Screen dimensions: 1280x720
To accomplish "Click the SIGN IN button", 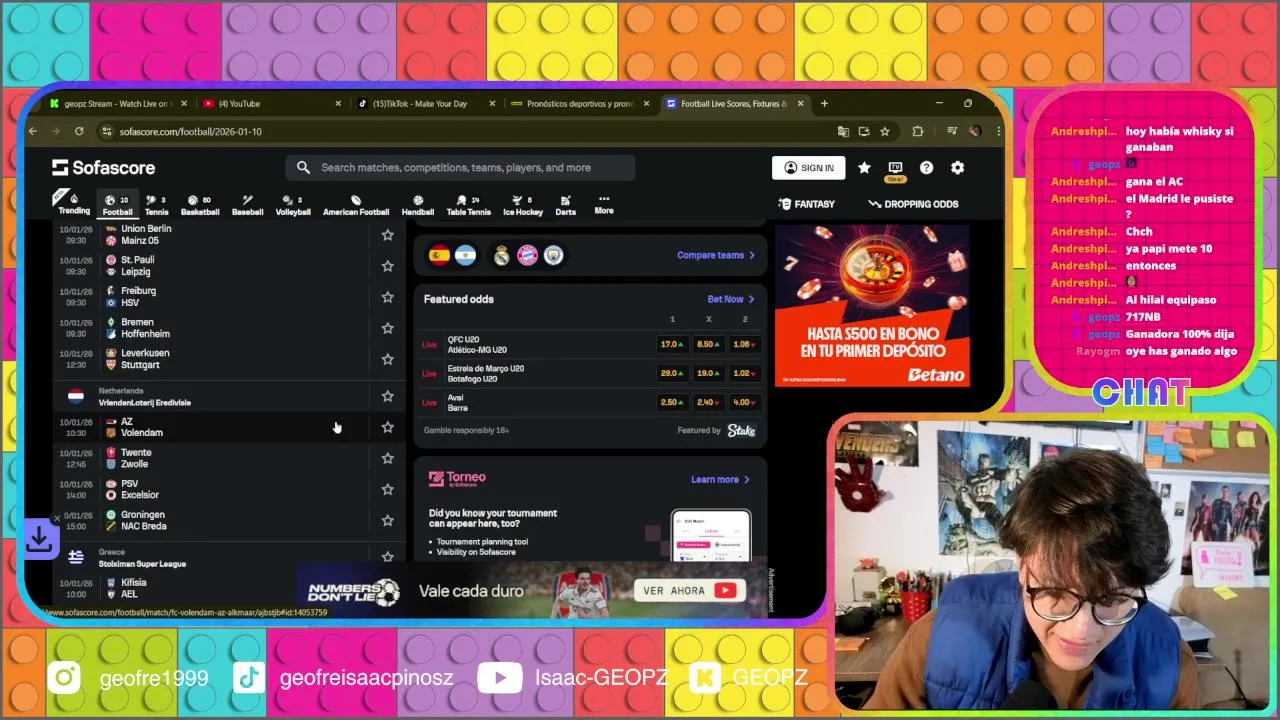I will coord(808,168).
